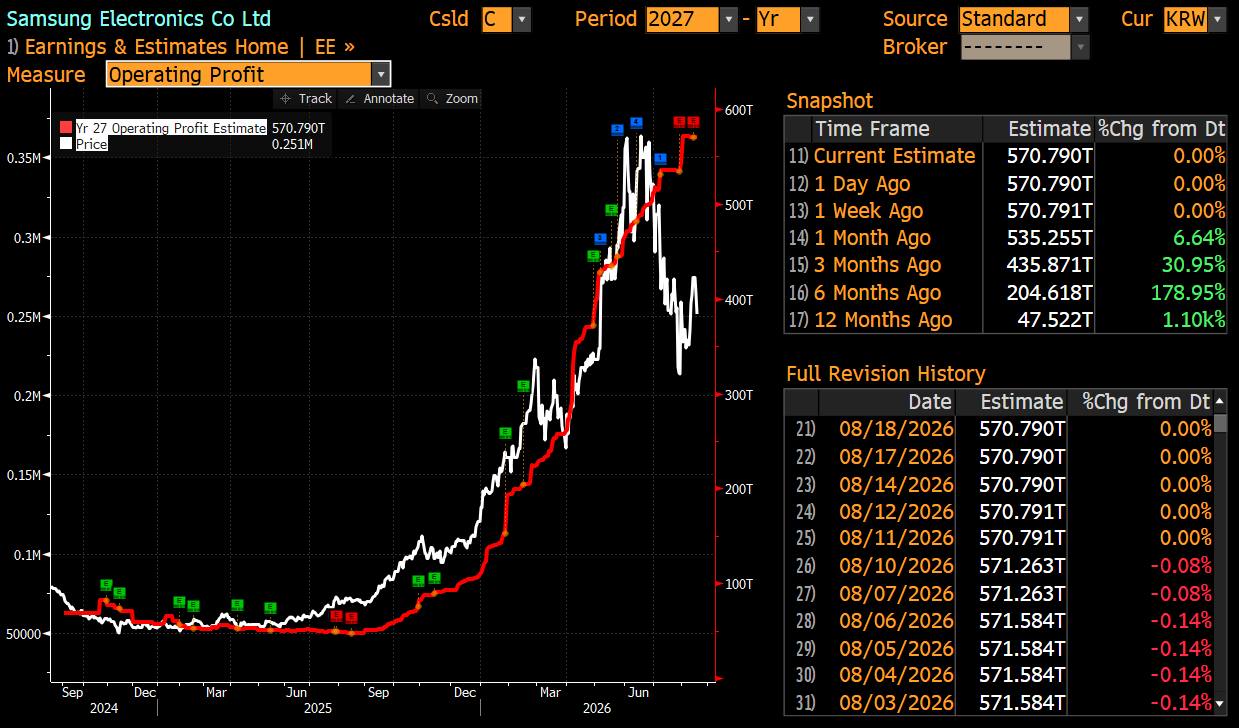Image resolution: width=1239 pixels, height=728 pixels.
Task: Open the Yr periodicity dropdown arrow
Action: pos(810,19)
